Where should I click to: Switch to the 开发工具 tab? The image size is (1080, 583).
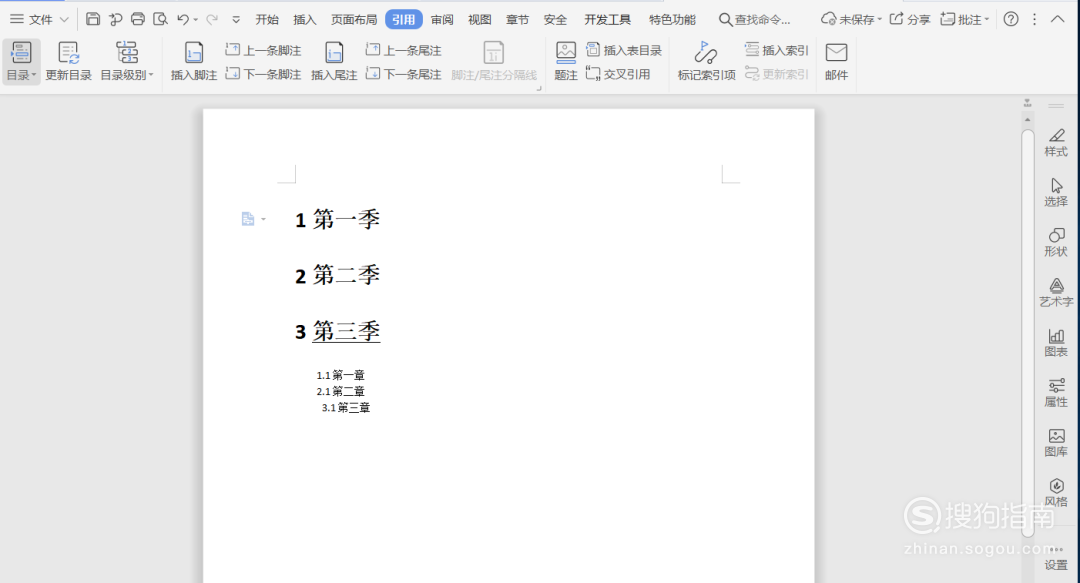tap(608, 20)
